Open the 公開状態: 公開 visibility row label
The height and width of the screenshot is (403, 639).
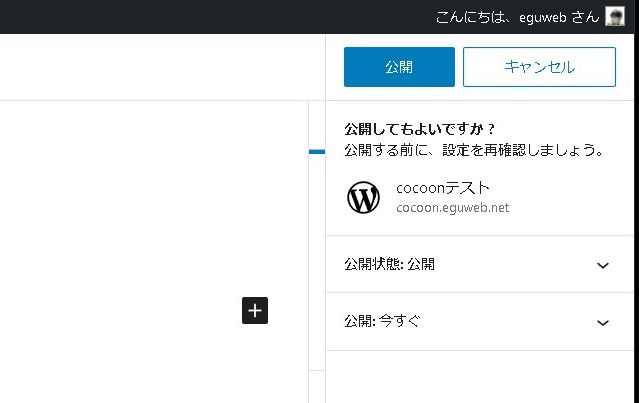pyautogui.click(x=389, y=265)
